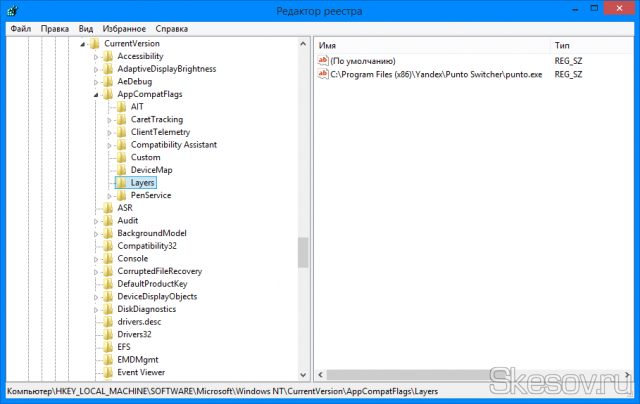
Task: Expand the PenService subkey
Action: click(x=109, y=195)
